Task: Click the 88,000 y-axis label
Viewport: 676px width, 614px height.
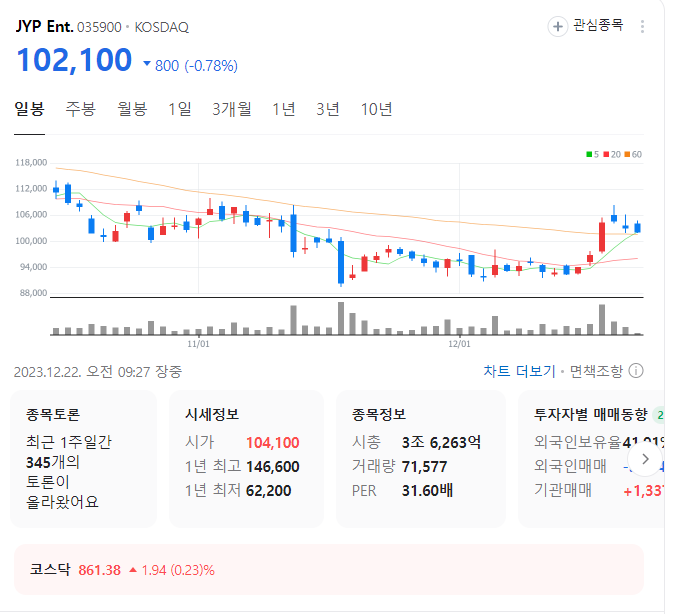Action: [x=33, y=293]
